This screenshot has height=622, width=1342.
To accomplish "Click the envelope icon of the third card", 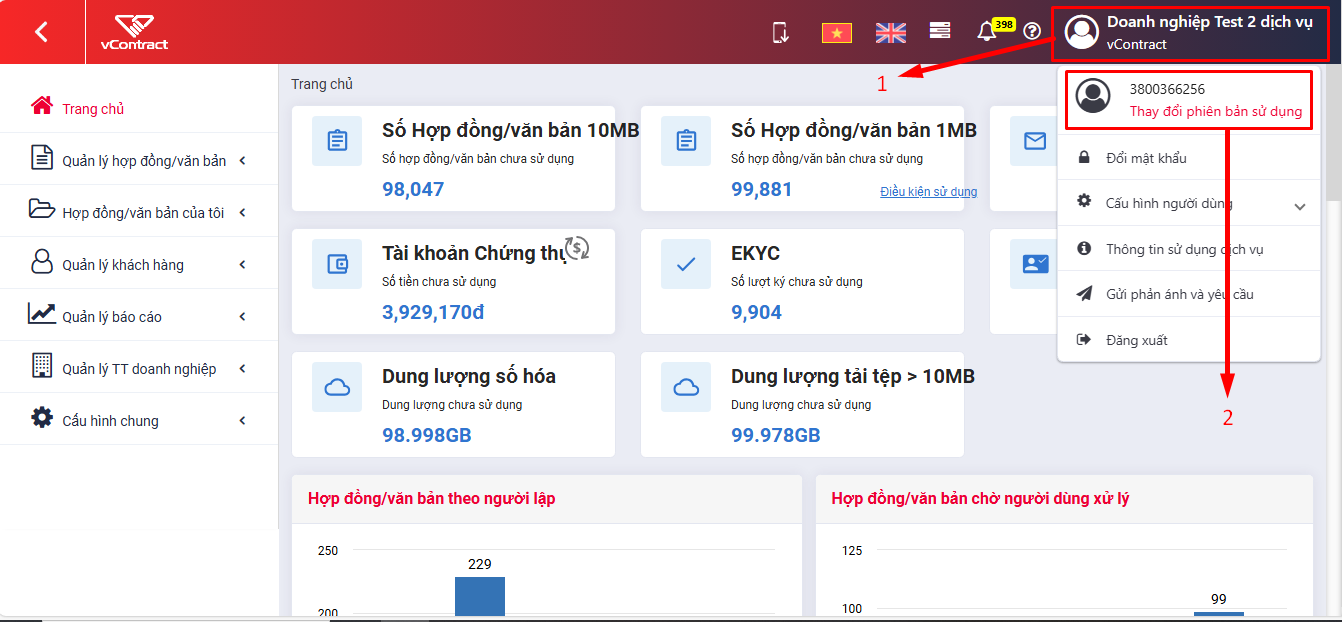I will click(1034, 141).
